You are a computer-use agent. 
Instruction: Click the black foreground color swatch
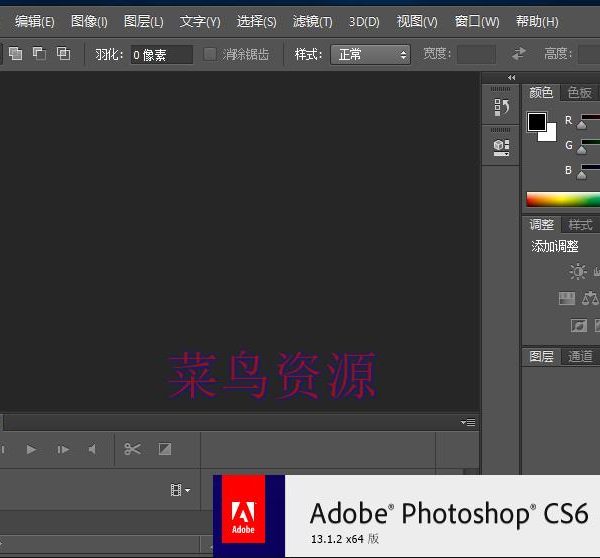tap(537, 121)
